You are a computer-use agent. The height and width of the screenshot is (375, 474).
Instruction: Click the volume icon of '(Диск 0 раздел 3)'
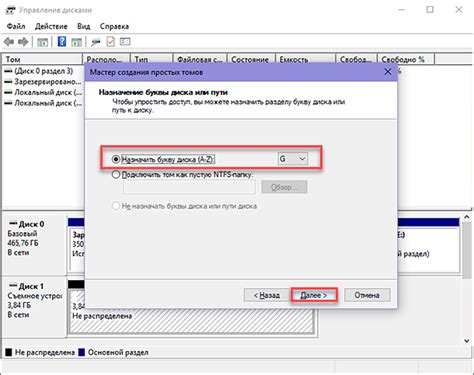[x=8, y=71]
